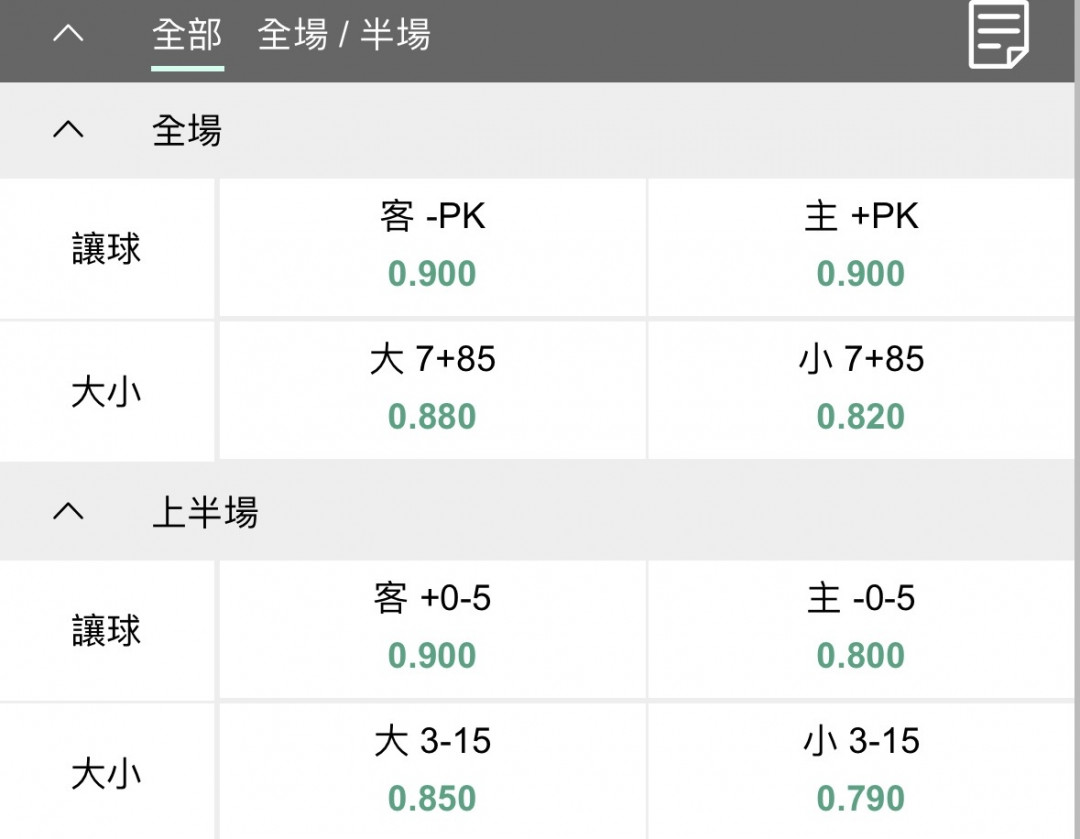
Task: Select full-time 主 +PK odds 0.900
Action: [861, 247]
